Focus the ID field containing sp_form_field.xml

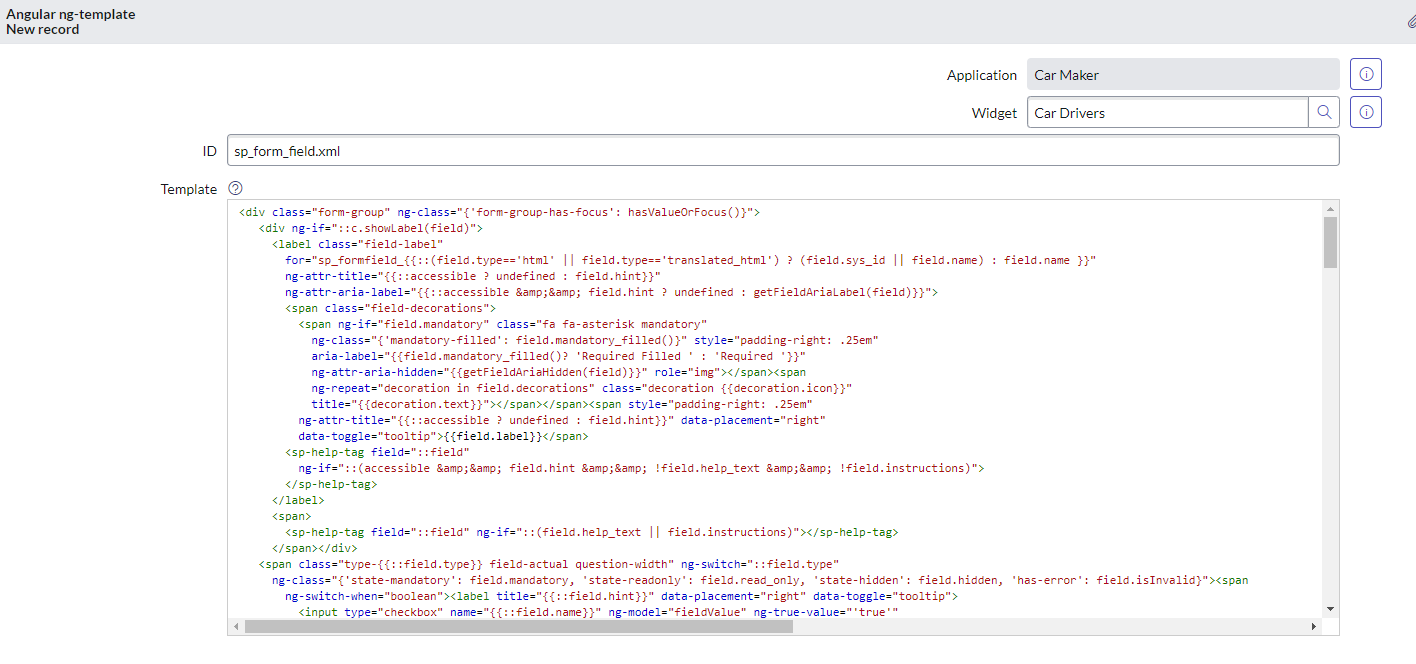coord(782,151)
